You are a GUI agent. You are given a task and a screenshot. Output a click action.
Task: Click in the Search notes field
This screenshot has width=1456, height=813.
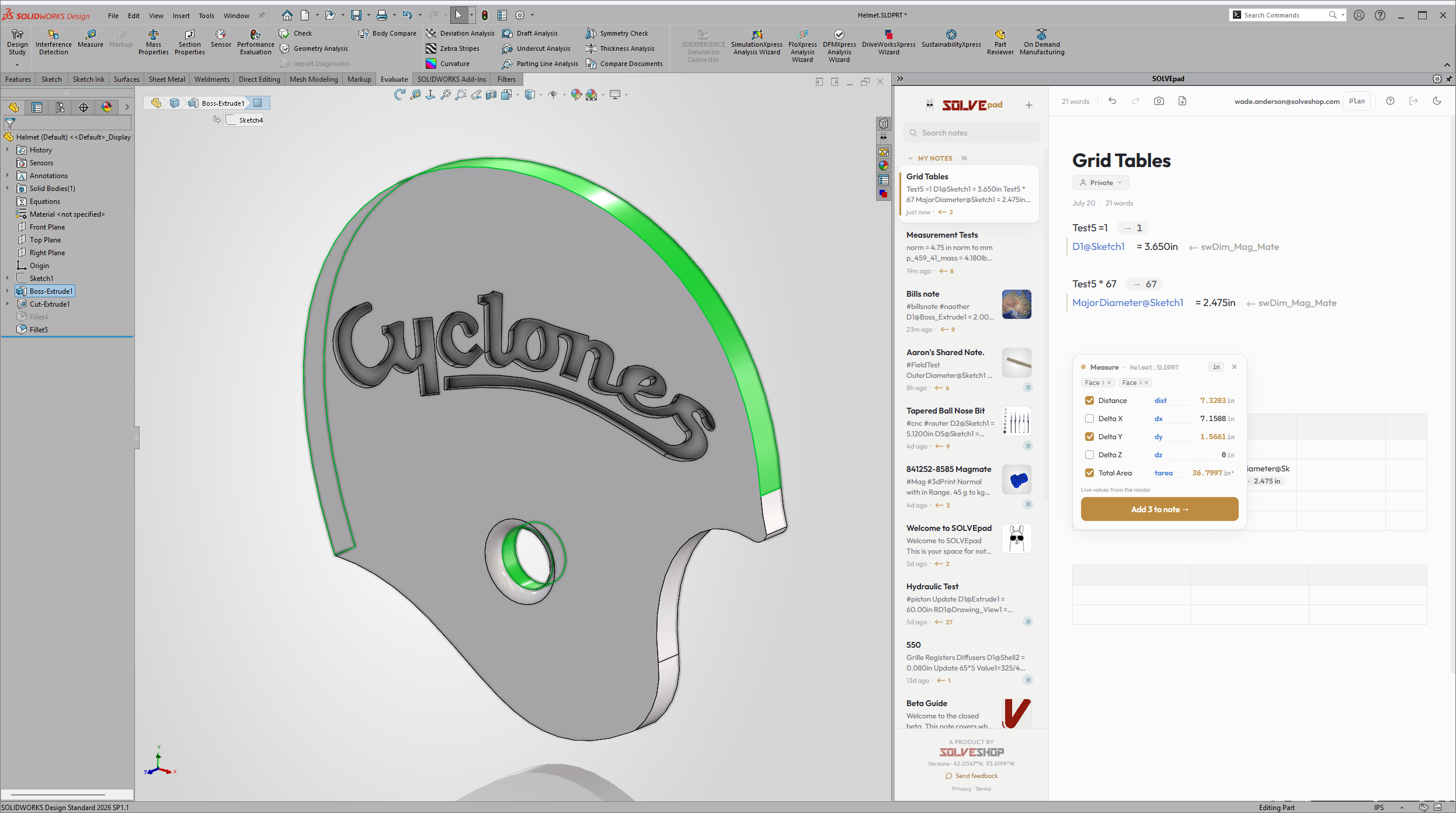coord(971,133)
